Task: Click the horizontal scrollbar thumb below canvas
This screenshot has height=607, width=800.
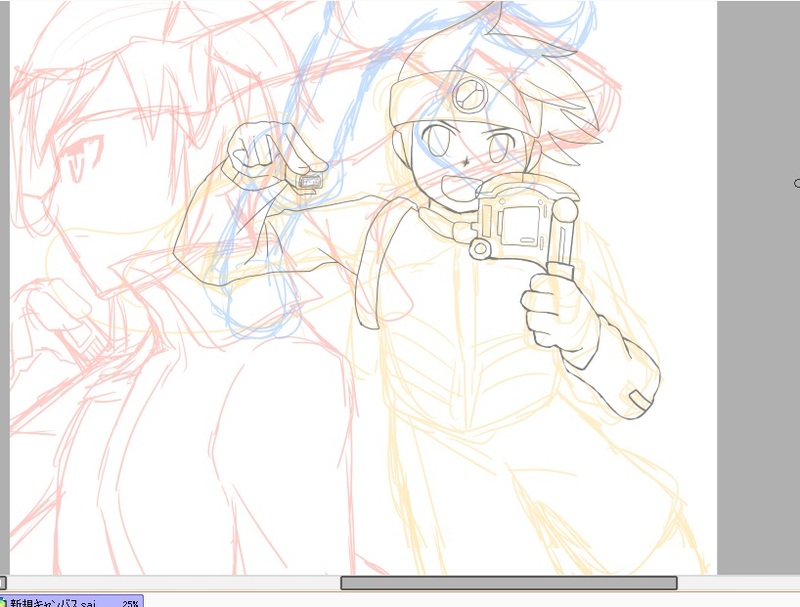Action: 509,583
